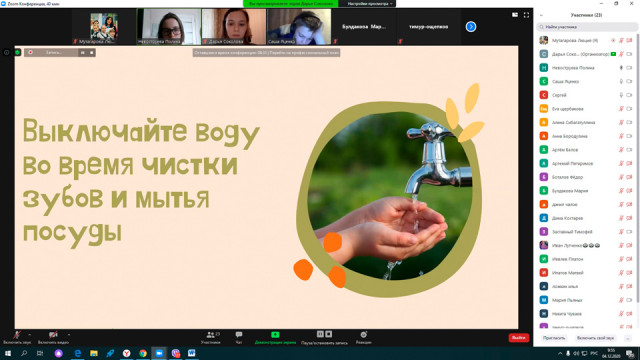
Task: Switch gallery view layout icon
Action: (515, 15)
